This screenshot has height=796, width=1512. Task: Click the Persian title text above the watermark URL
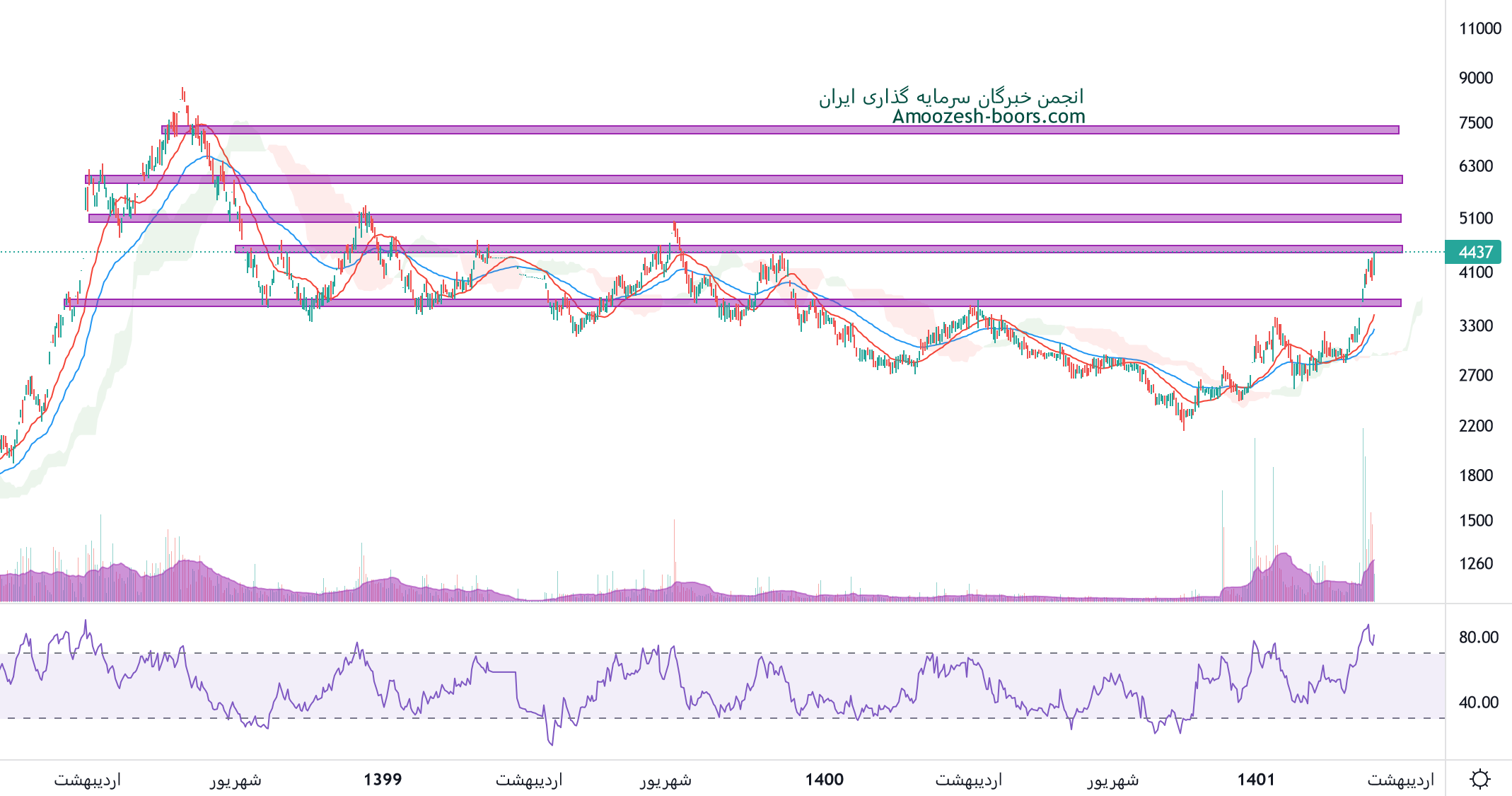pyautogui.click(x=950, y=97)
